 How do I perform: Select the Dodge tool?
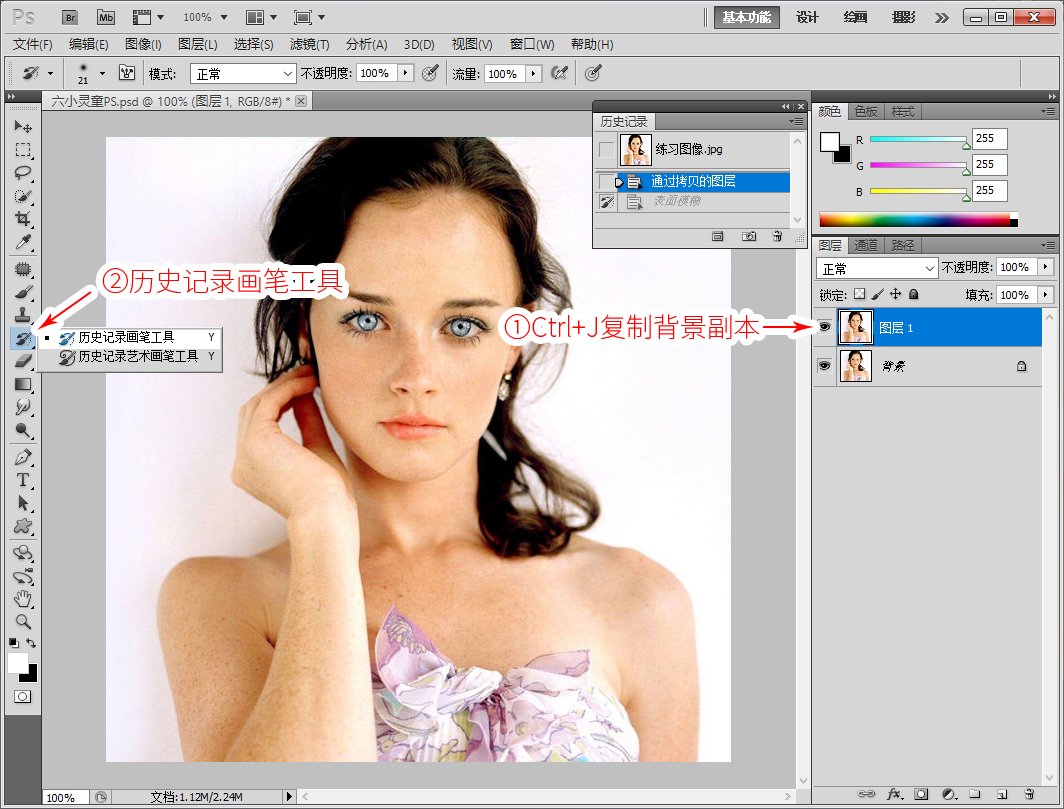(x=23, y=430)
